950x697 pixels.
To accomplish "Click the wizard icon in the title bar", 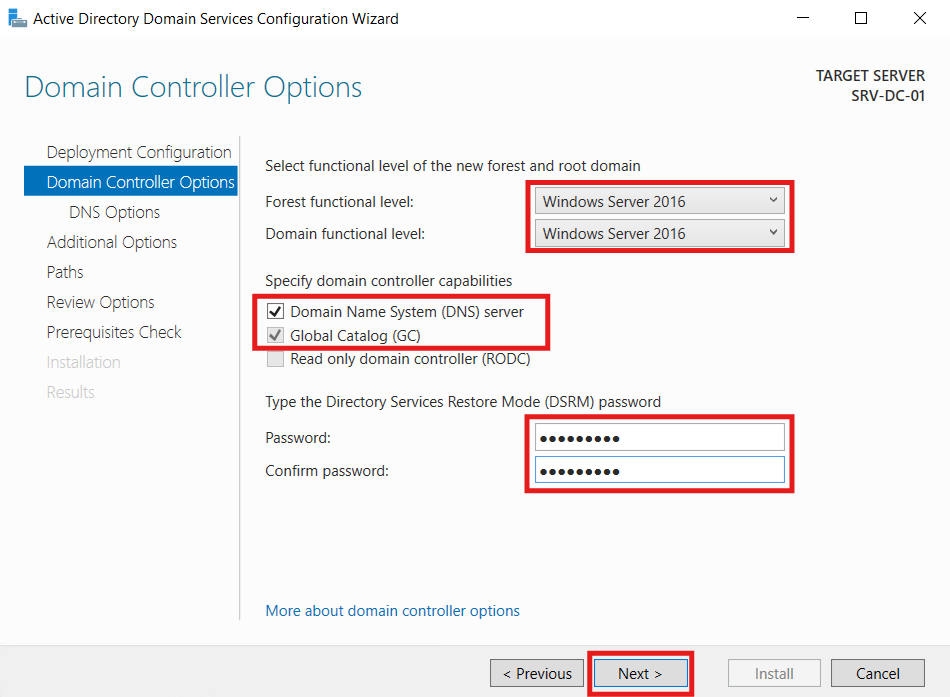I will [x=17, y=18].
